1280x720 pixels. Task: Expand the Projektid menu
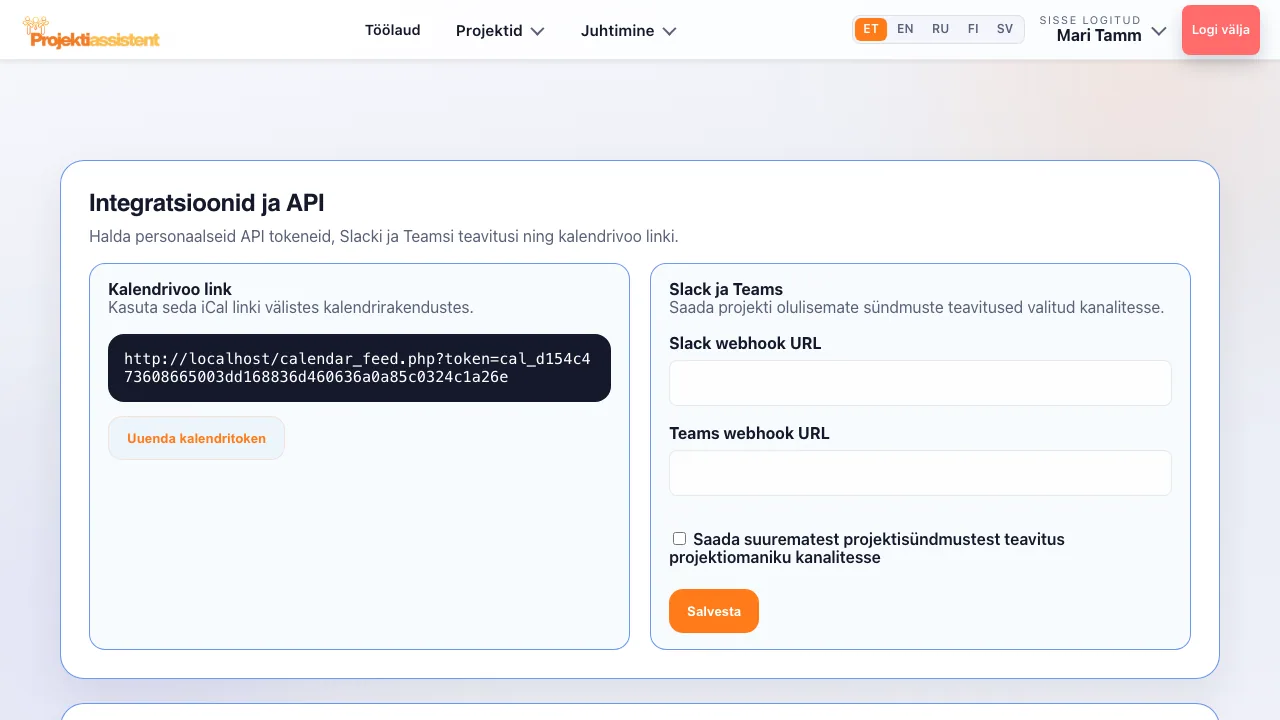point(500,31)
